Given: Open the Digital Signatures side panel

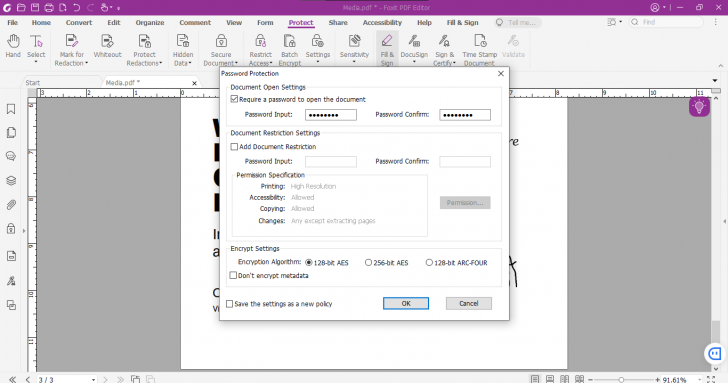Looking at the screenshot, I should pyautogui.click(x=11, y=281).
